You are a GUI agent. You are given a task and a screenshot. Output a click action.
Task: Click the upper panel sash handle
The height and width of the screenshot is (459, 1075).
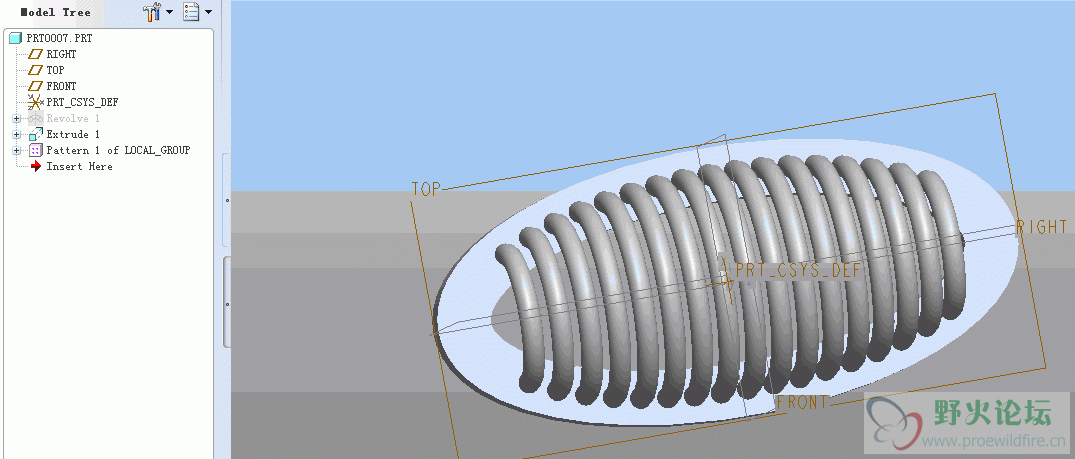pyautogui.click(x=228, y=200)
